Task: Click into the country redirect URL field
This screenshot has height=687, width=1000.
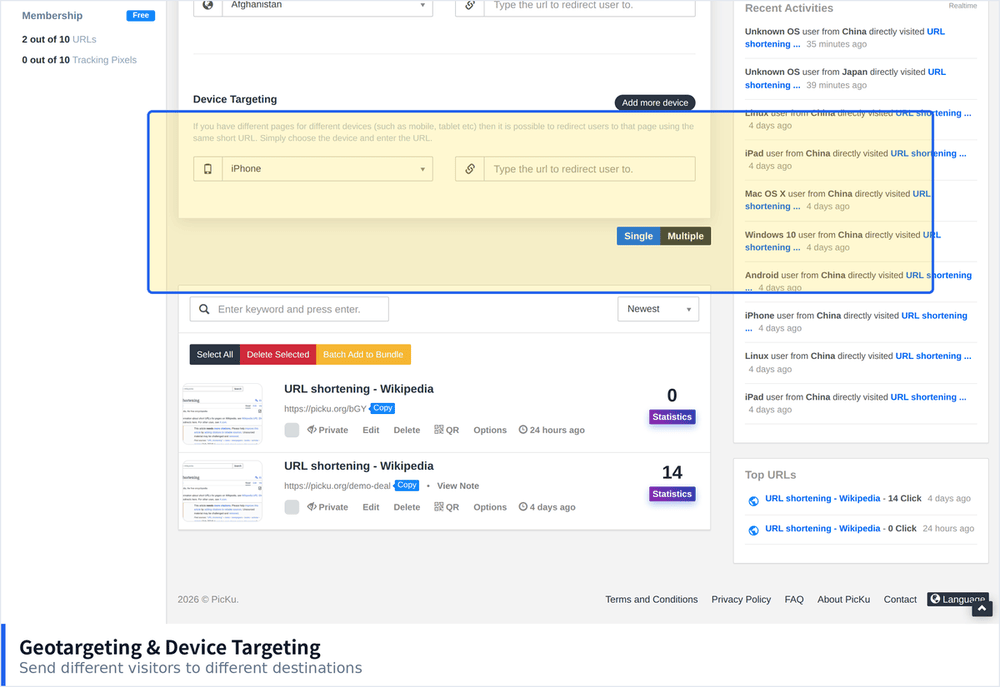Action: click(x=590, y=5)
